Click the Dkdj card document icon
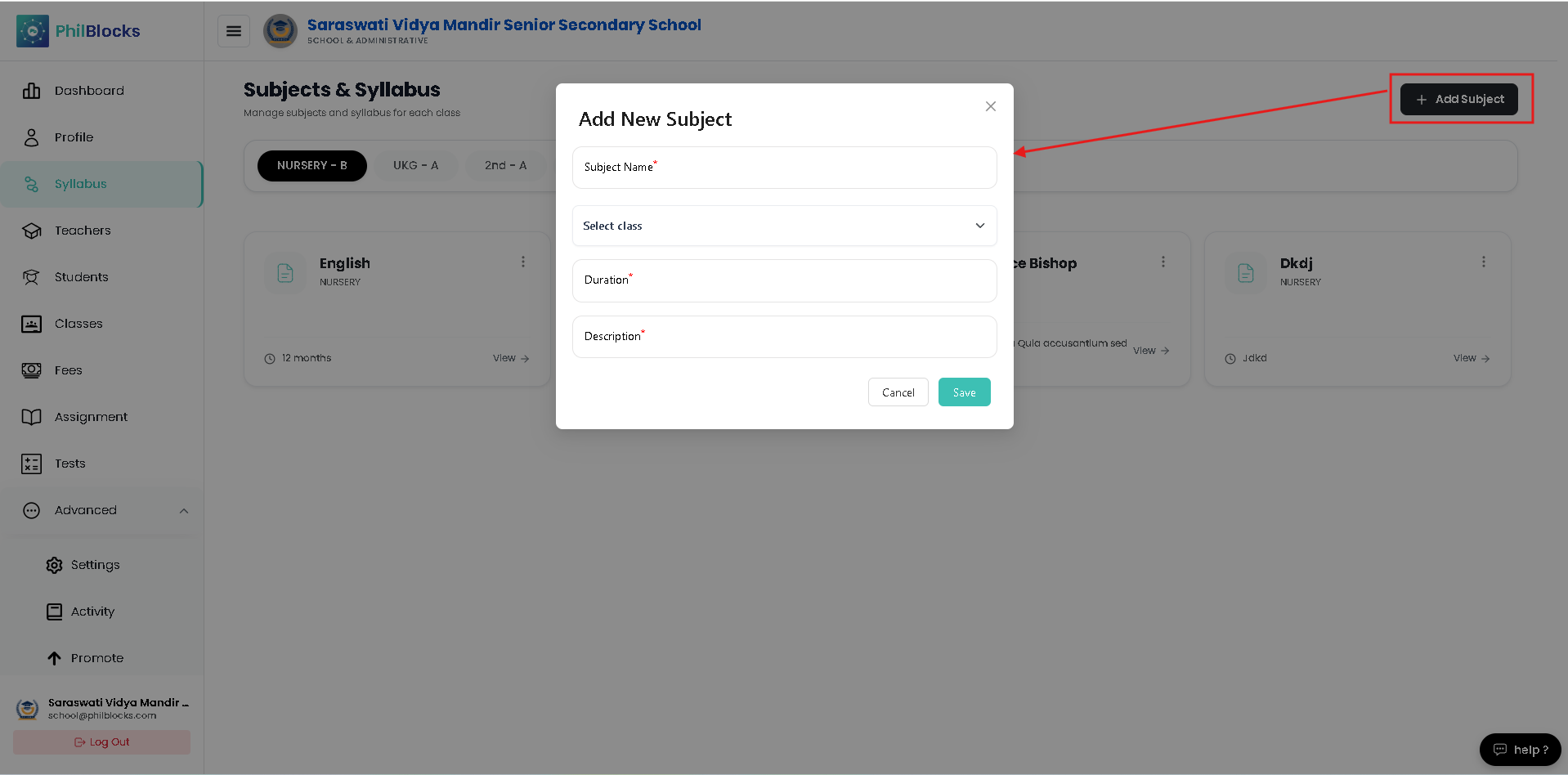Screen dimensions: 1568x775 point(1246,273)
